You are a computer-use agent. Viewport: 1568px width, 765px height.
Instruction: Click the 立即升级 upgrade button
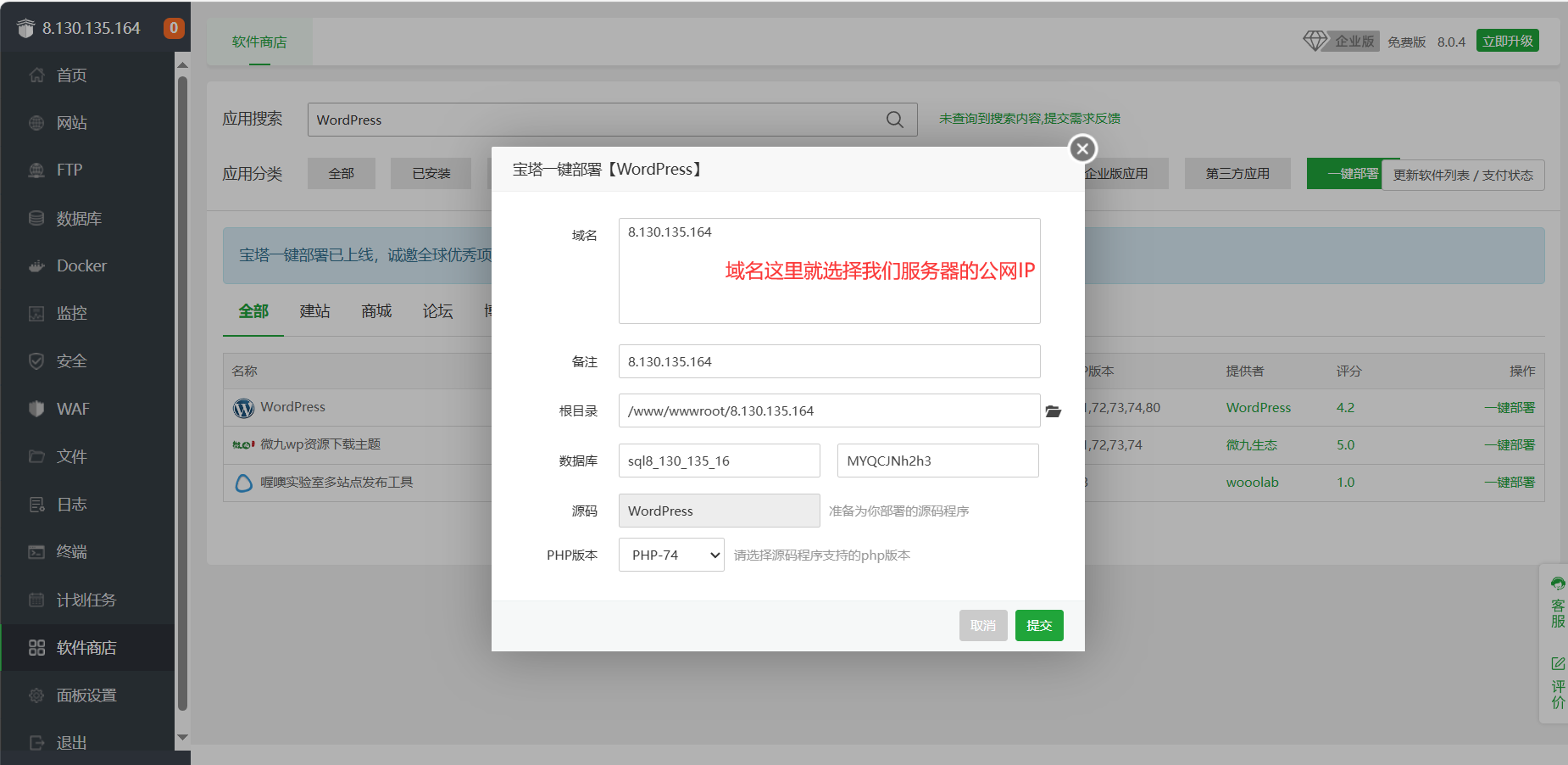[1508, 41]
